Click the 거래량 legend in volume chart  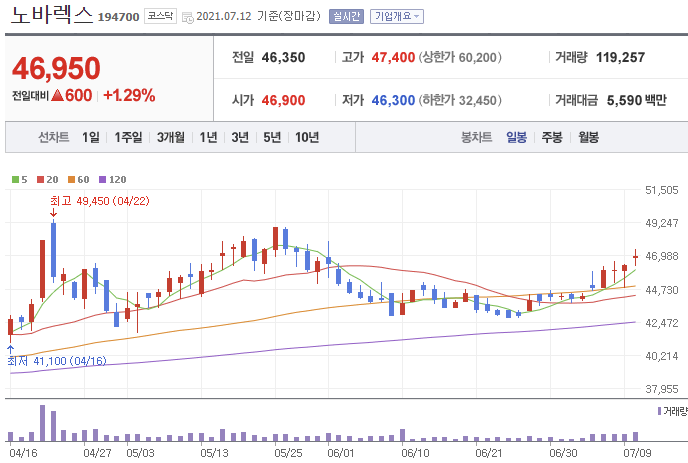point(673,411)
